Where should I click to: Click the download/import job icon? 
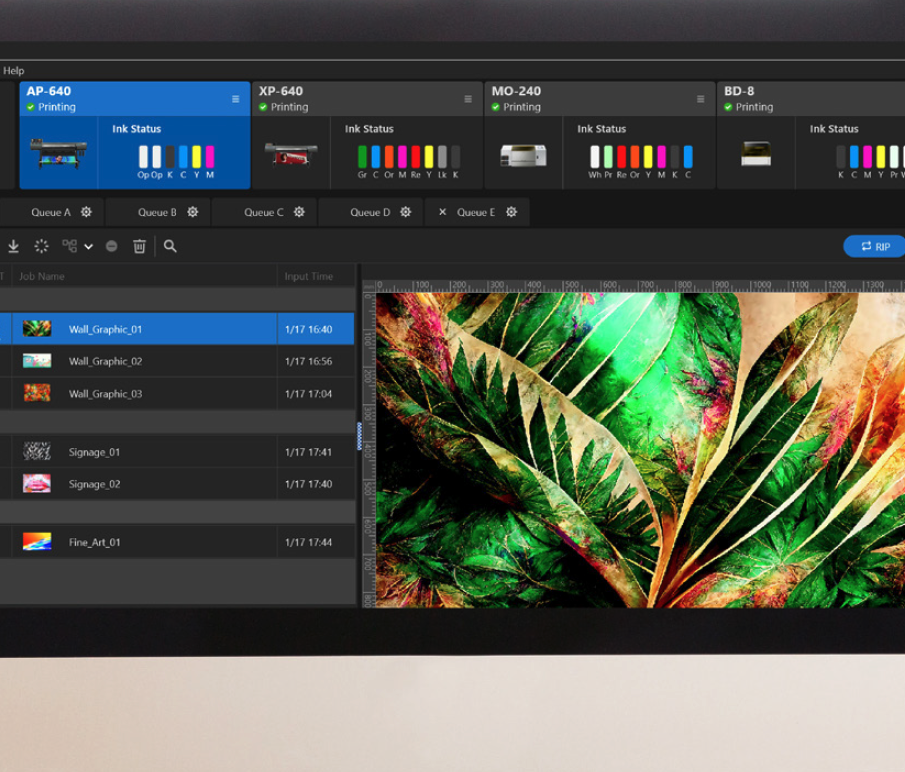[x=14, y=246]
